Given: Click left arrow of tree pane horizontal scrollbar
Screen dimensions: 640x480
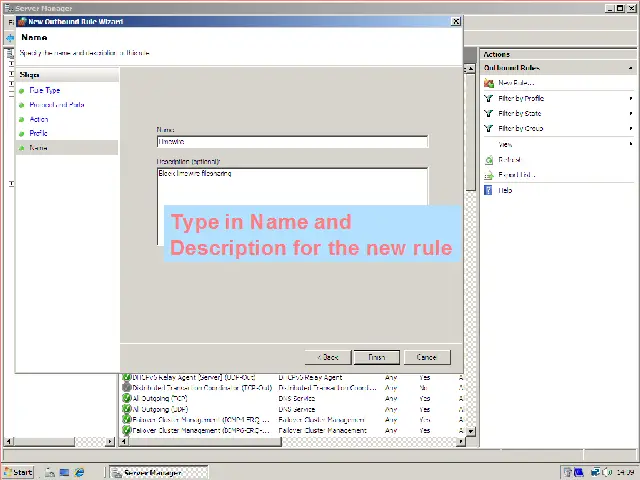Looking at the screenshot, I should coord(8,441).
